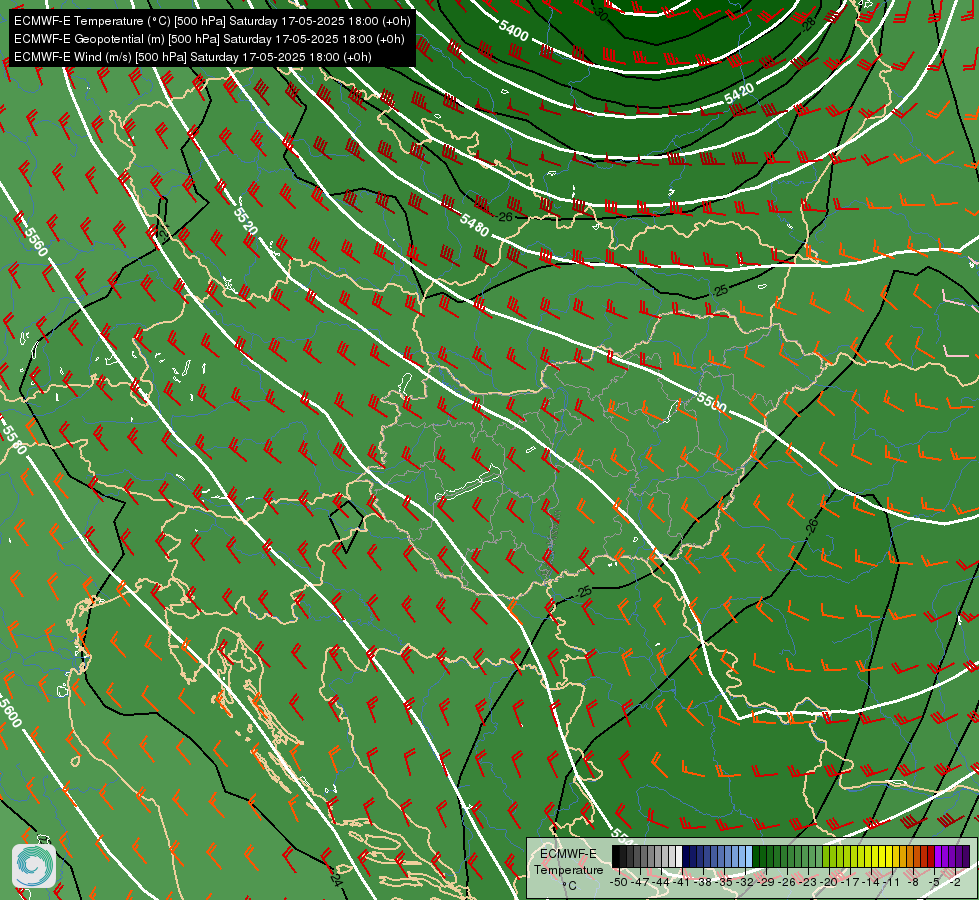Click the -11 value on the legend scale
Viewport: 979px width, 900px height.
[x=891, y=882]
